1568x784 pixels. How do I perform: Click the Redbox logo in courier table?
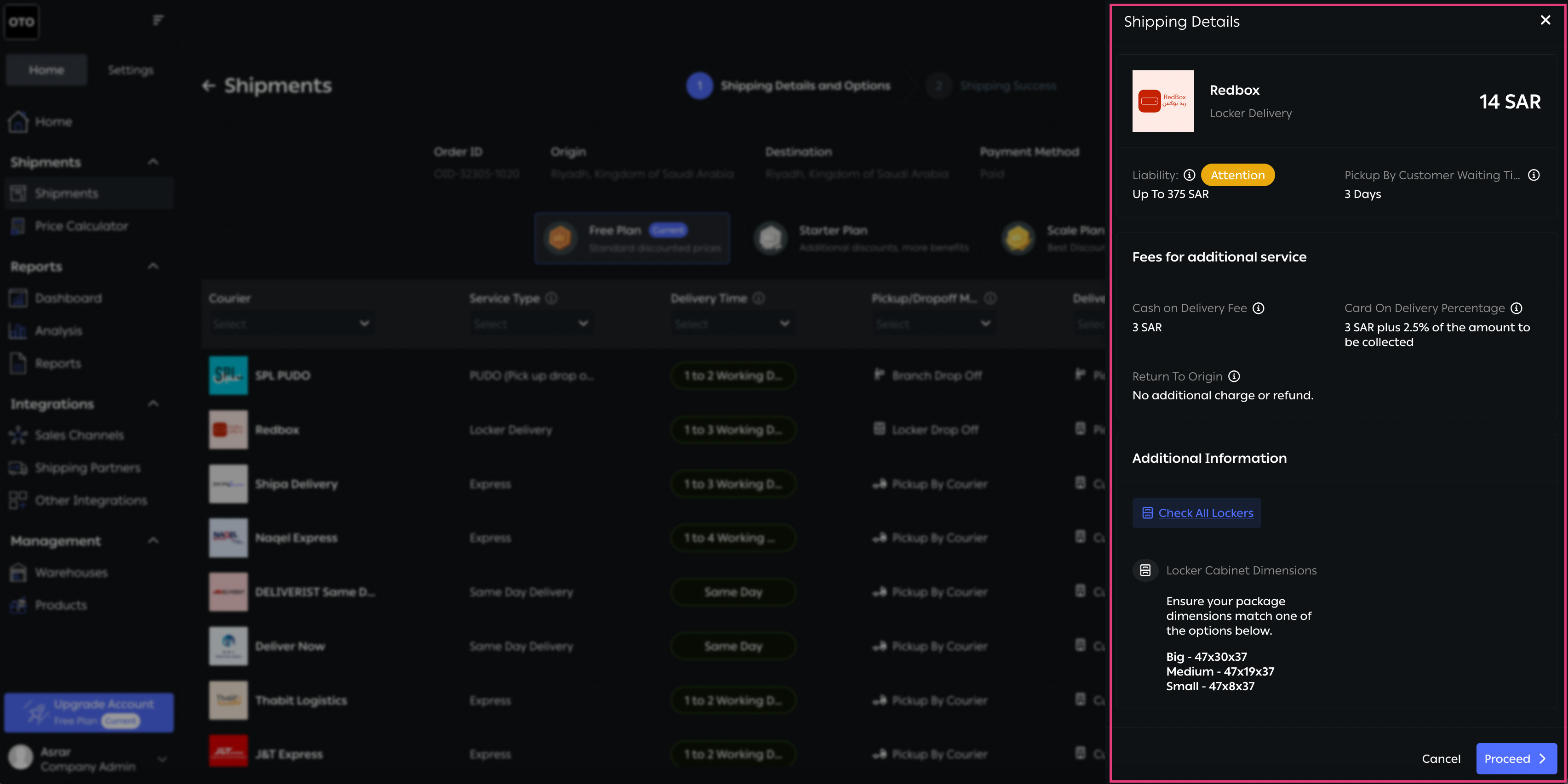pos(228,429)
